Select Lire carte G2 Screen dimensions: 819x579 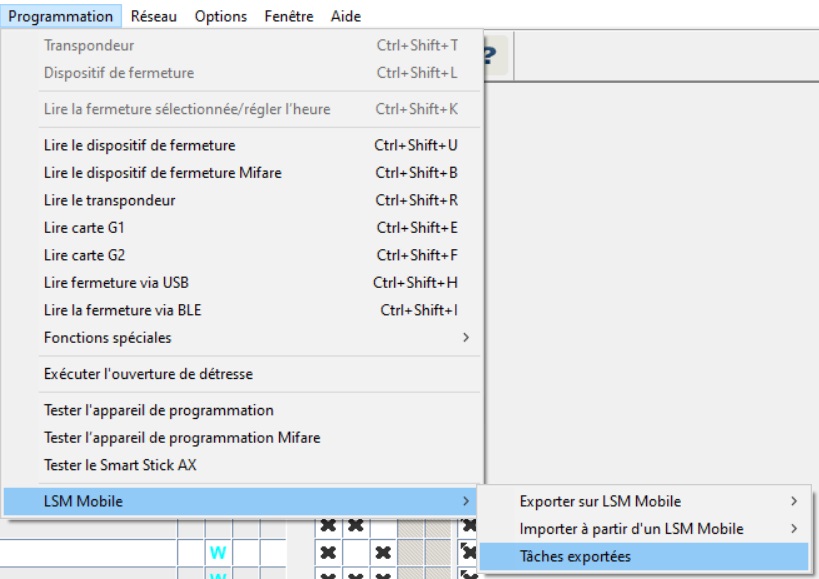[80, 255]
